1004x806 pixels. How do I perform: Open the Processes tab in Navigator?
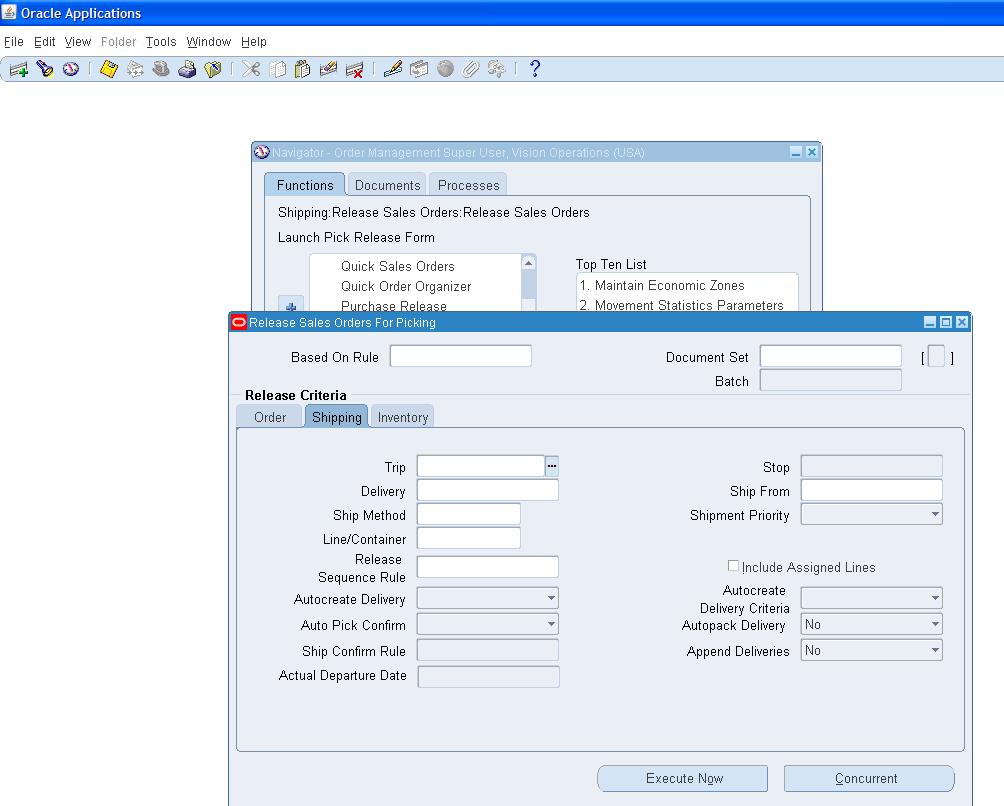pyautogui.click(x=468, y=185)
